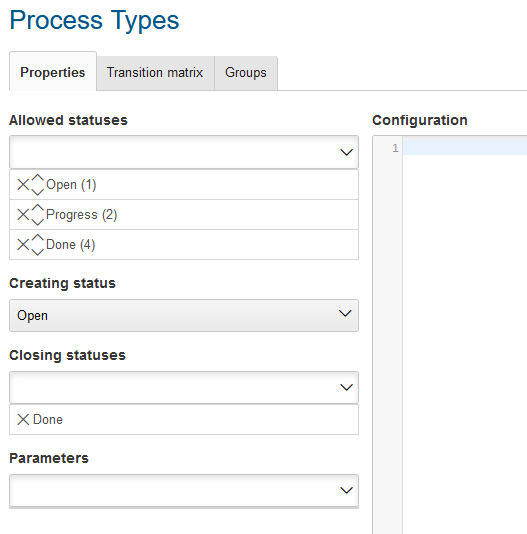Open the Creating status dropdown
The width and height of the screenshot is (527, 534).
184,315
